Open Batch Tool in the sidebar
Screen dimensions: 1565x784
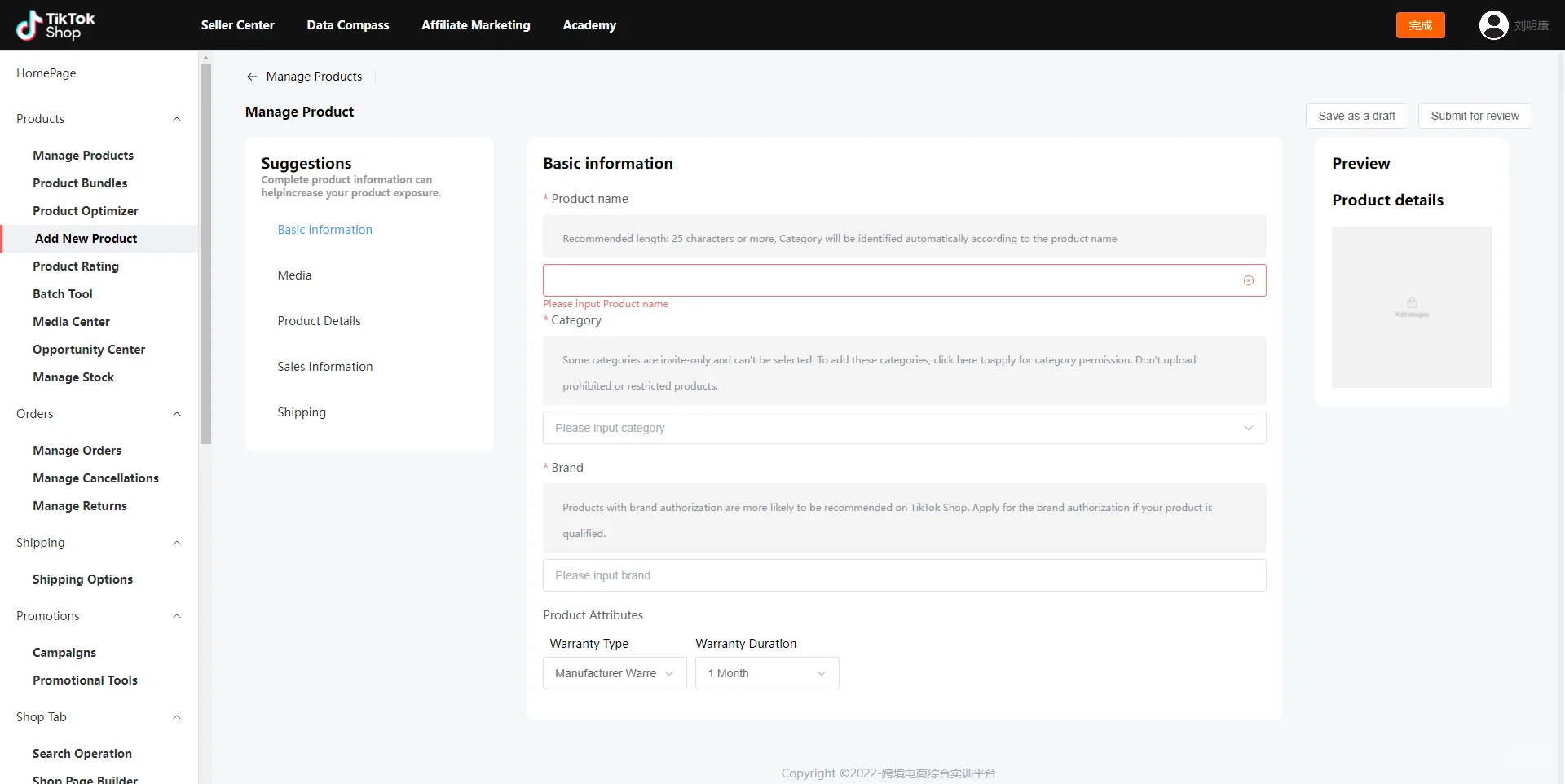coord(63,294)
